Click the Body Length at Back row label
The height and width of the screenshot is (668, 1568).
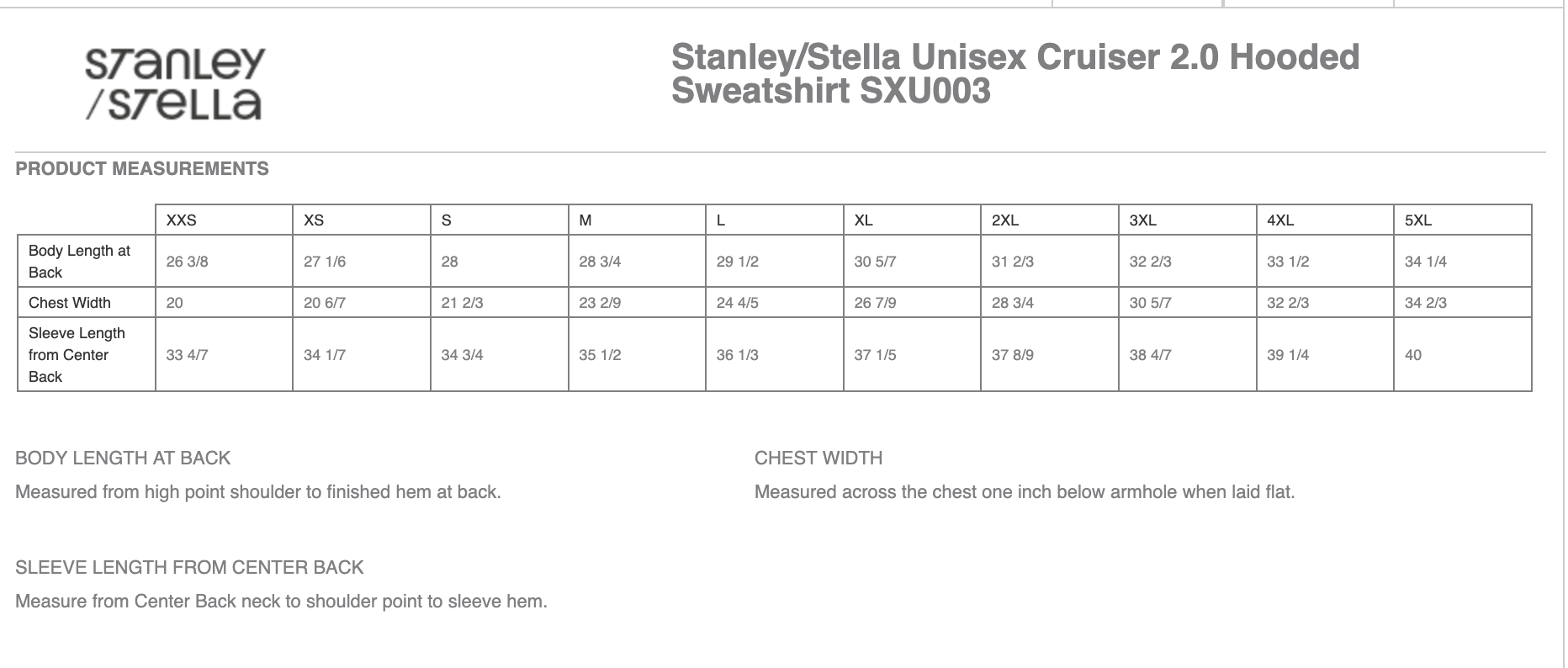point(79,261)
